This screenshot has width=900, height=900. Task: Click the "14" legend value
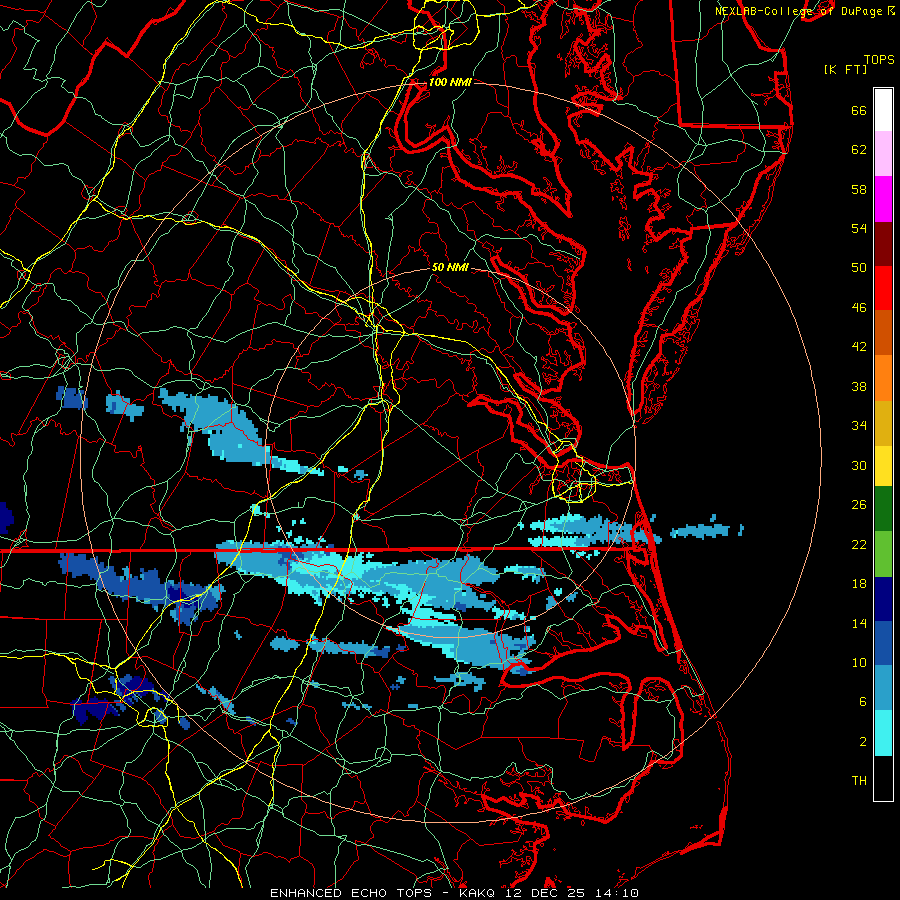tap(859, 624)
